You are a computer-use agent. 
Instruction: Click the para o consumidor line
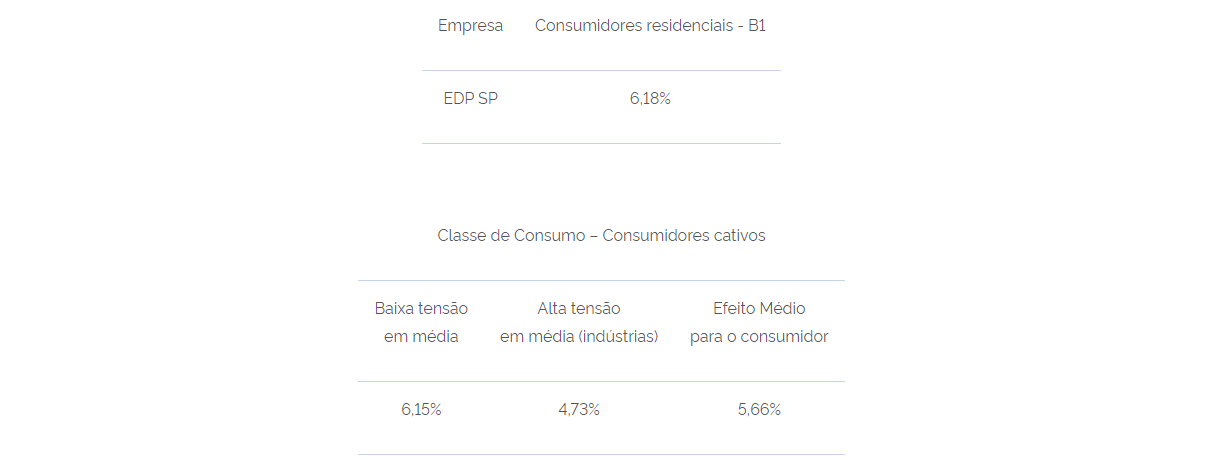tap(759, 337)
